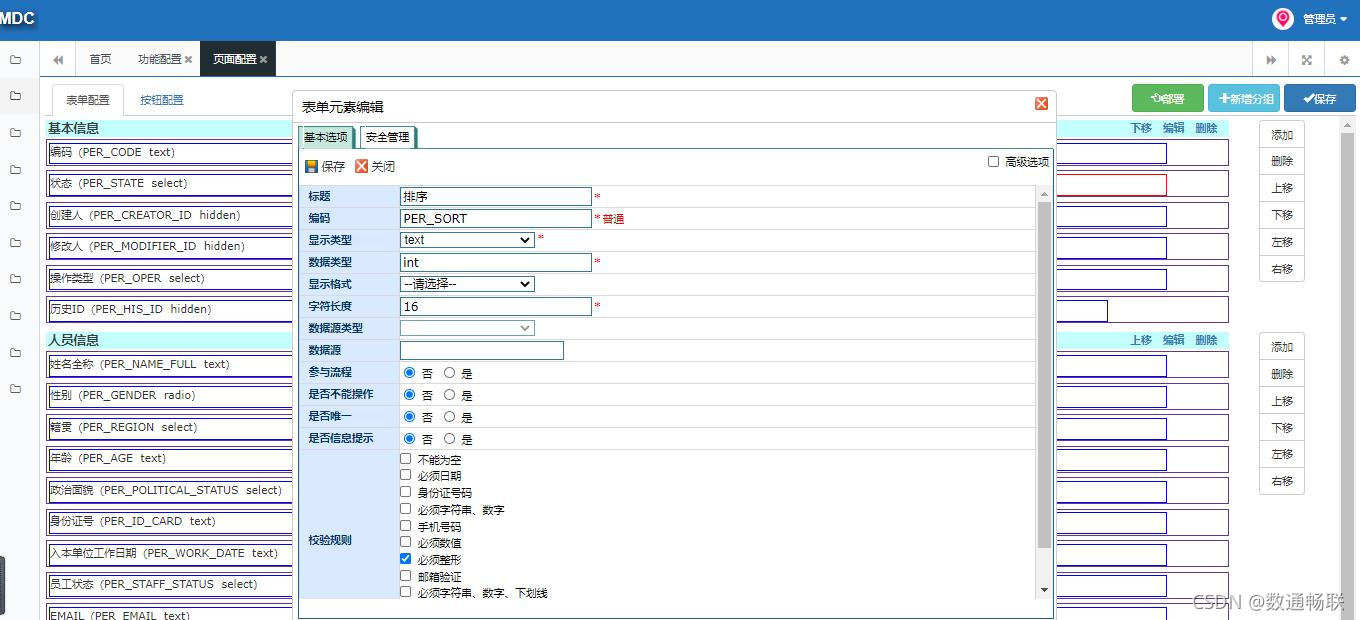Click the double-right arrow tab scroll icon

(1271, 60)
